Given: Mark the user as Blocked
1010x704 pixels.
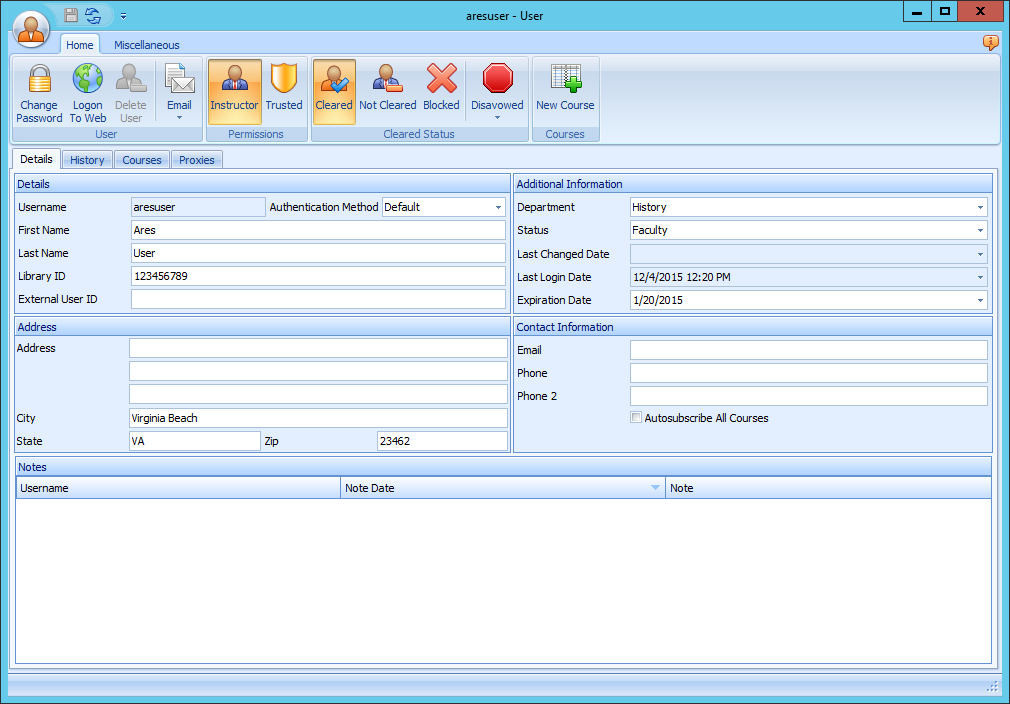Looking at the screenshot, I should [x=441, y=92].
